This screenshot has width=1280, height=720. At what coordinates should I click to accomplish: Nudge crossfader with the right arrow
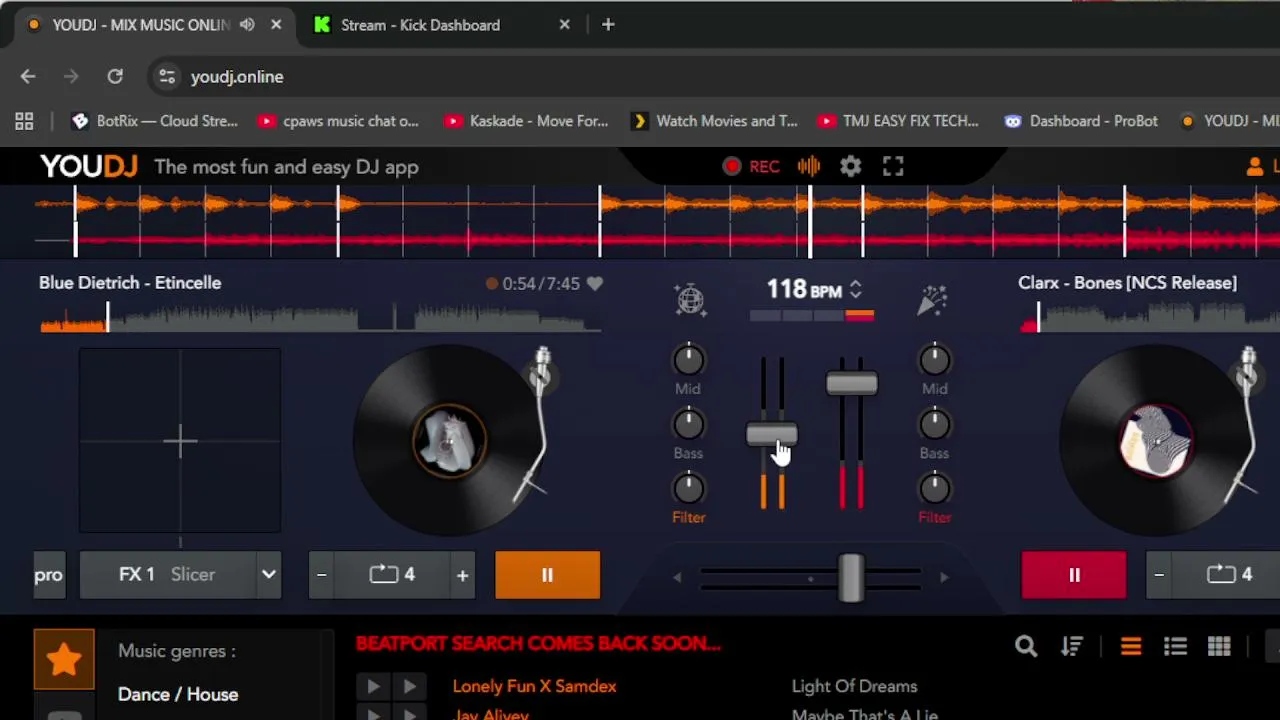[944, 577]
